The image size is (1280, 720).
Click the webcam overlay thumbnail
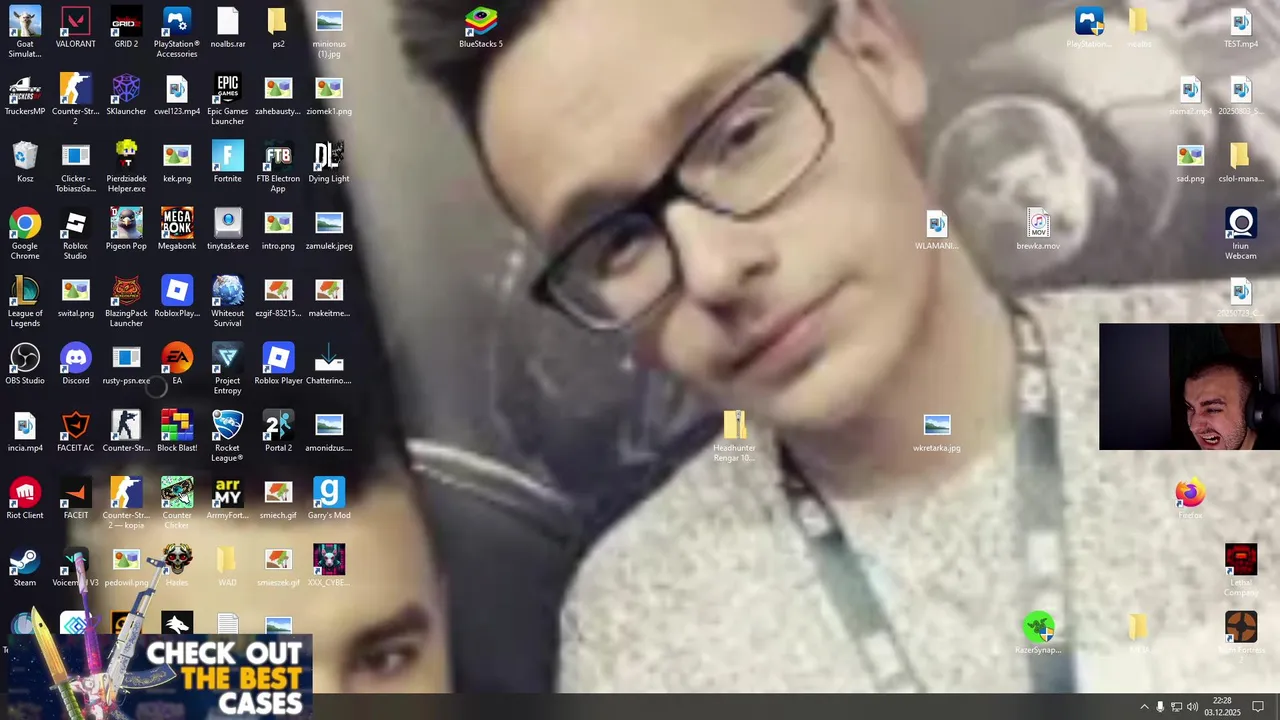click(x=1189, y=386)
